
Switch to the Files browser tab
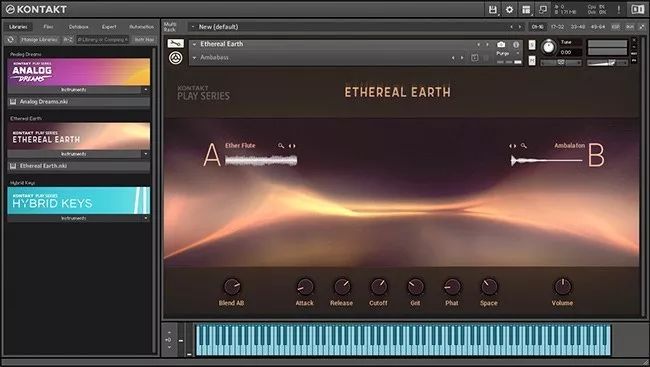49,27
